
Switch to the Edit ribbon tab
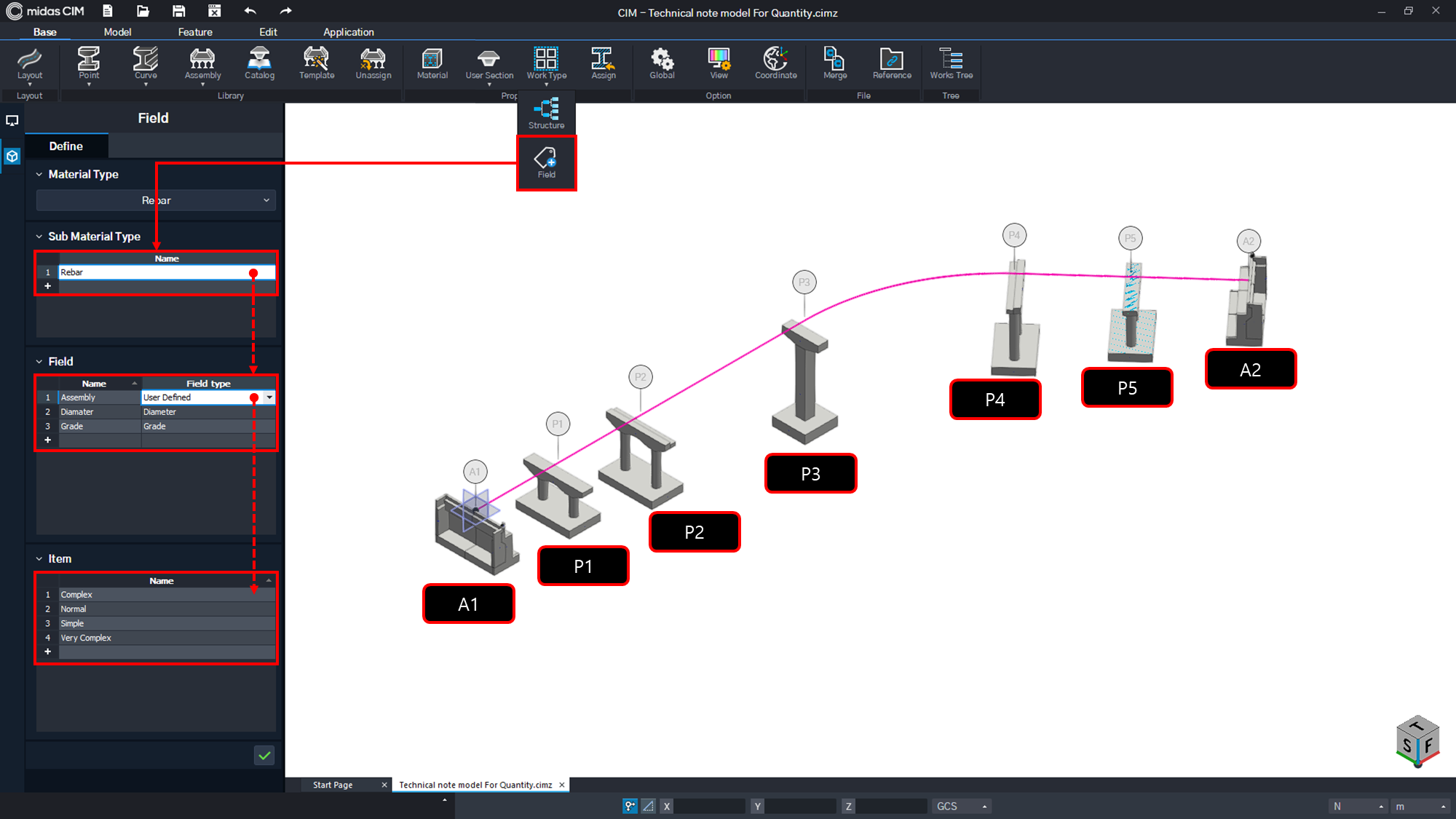(268, 32)
